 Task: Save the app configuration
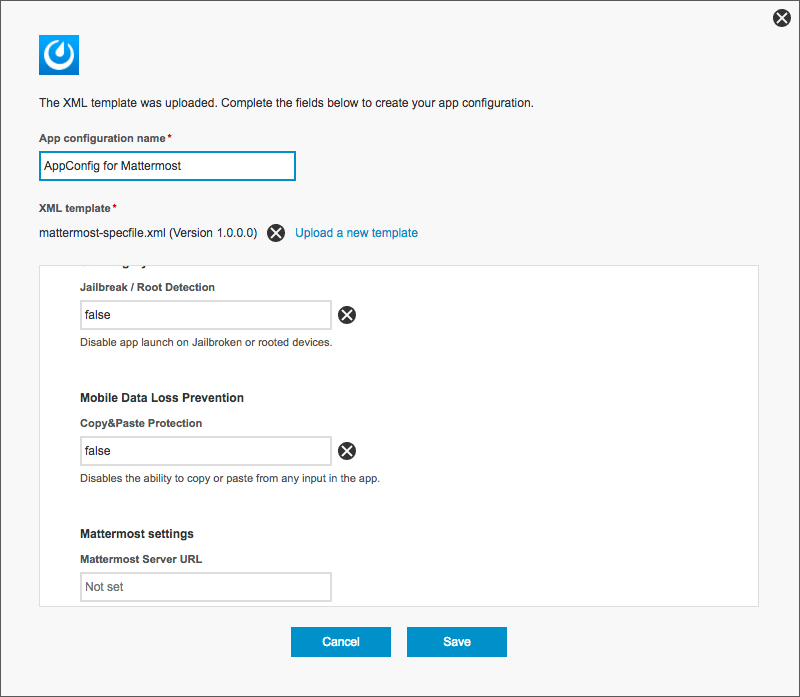[x=457, y=642]
